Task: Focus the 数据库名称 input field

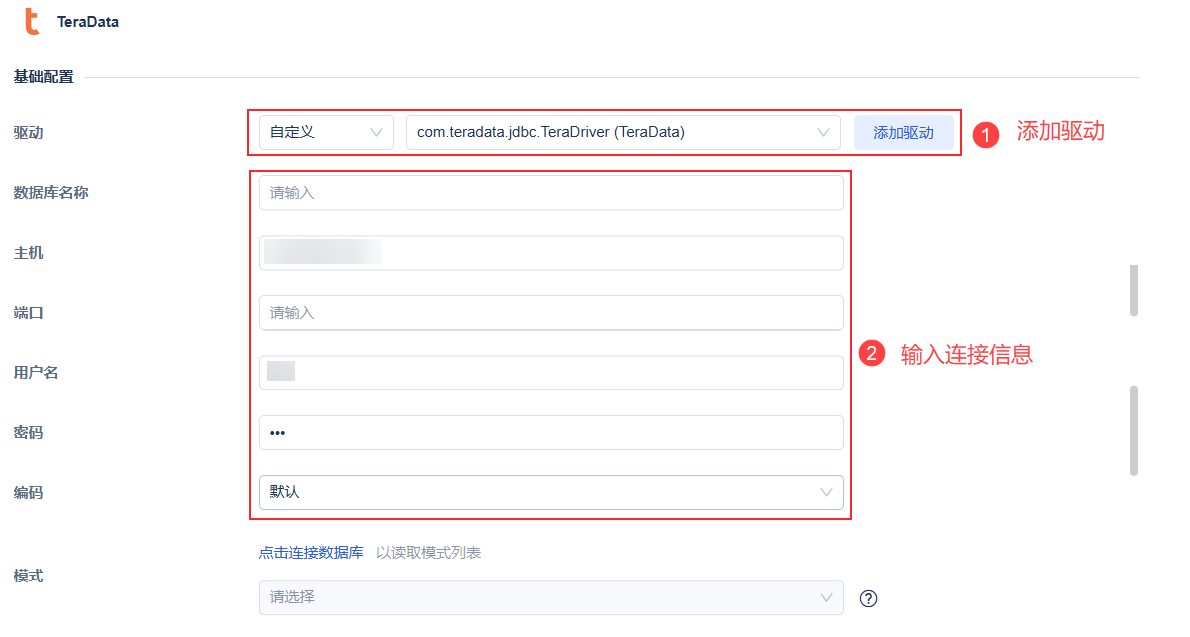Action: [x=551, y=193]
